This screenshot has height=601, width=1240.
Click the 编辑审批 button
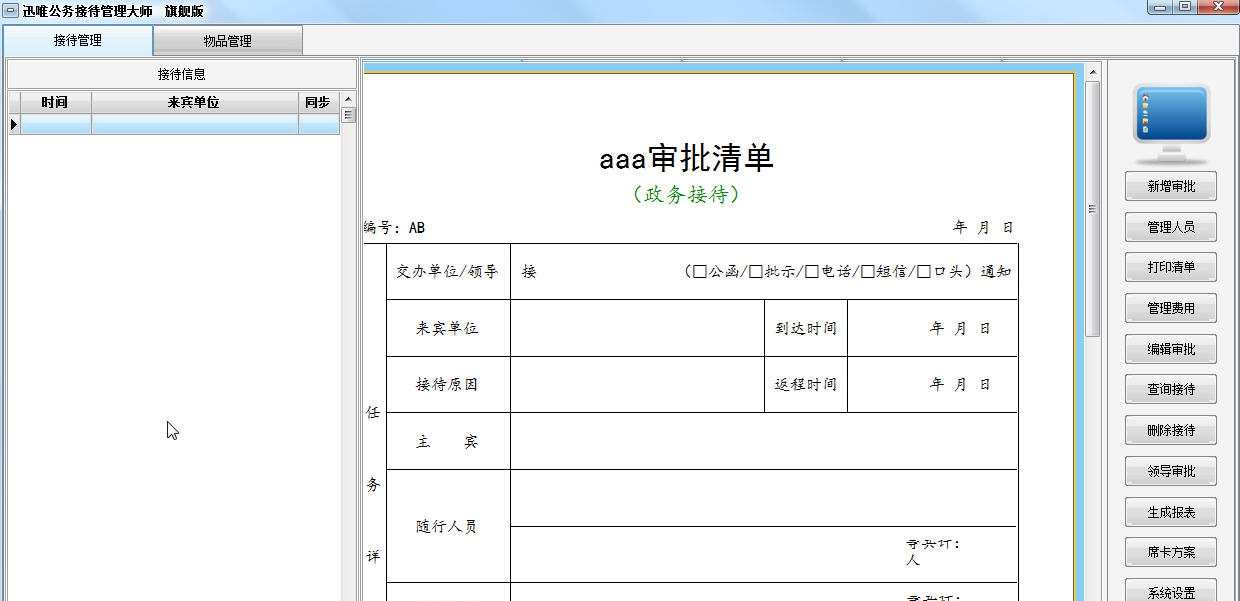[x=1170, y=348]
